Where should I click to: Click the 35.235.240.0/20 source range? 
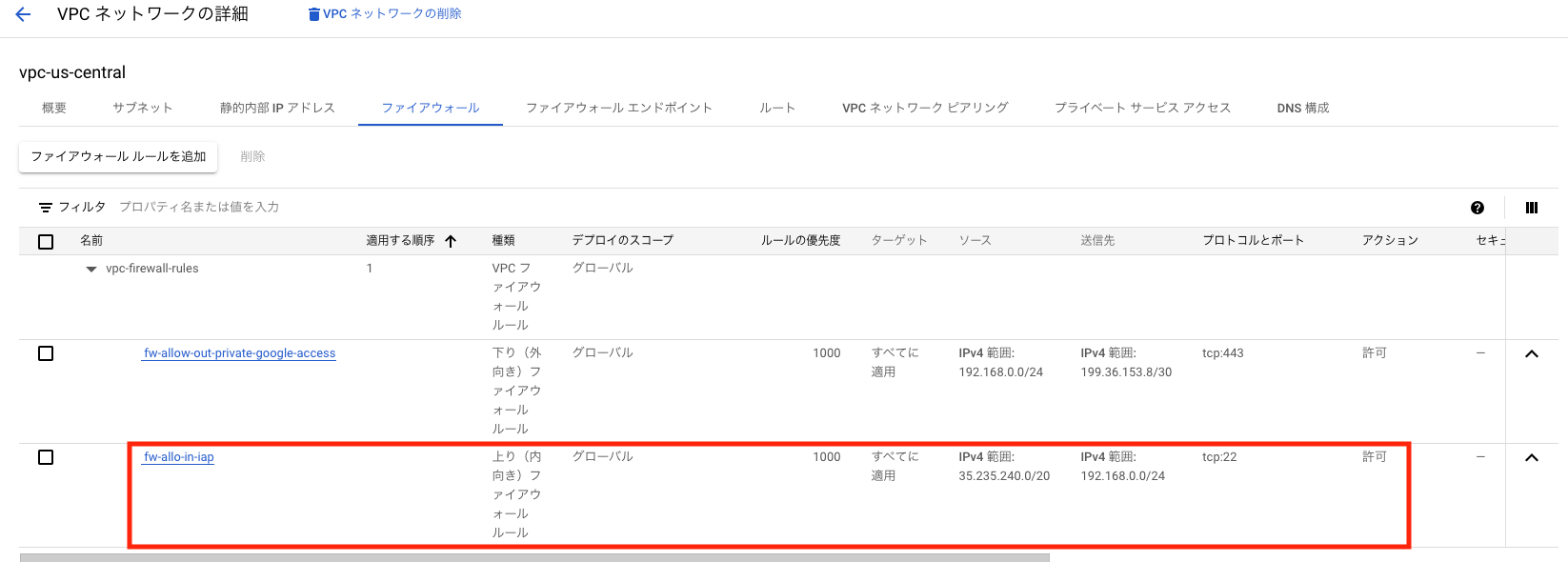click(1004, 476)
